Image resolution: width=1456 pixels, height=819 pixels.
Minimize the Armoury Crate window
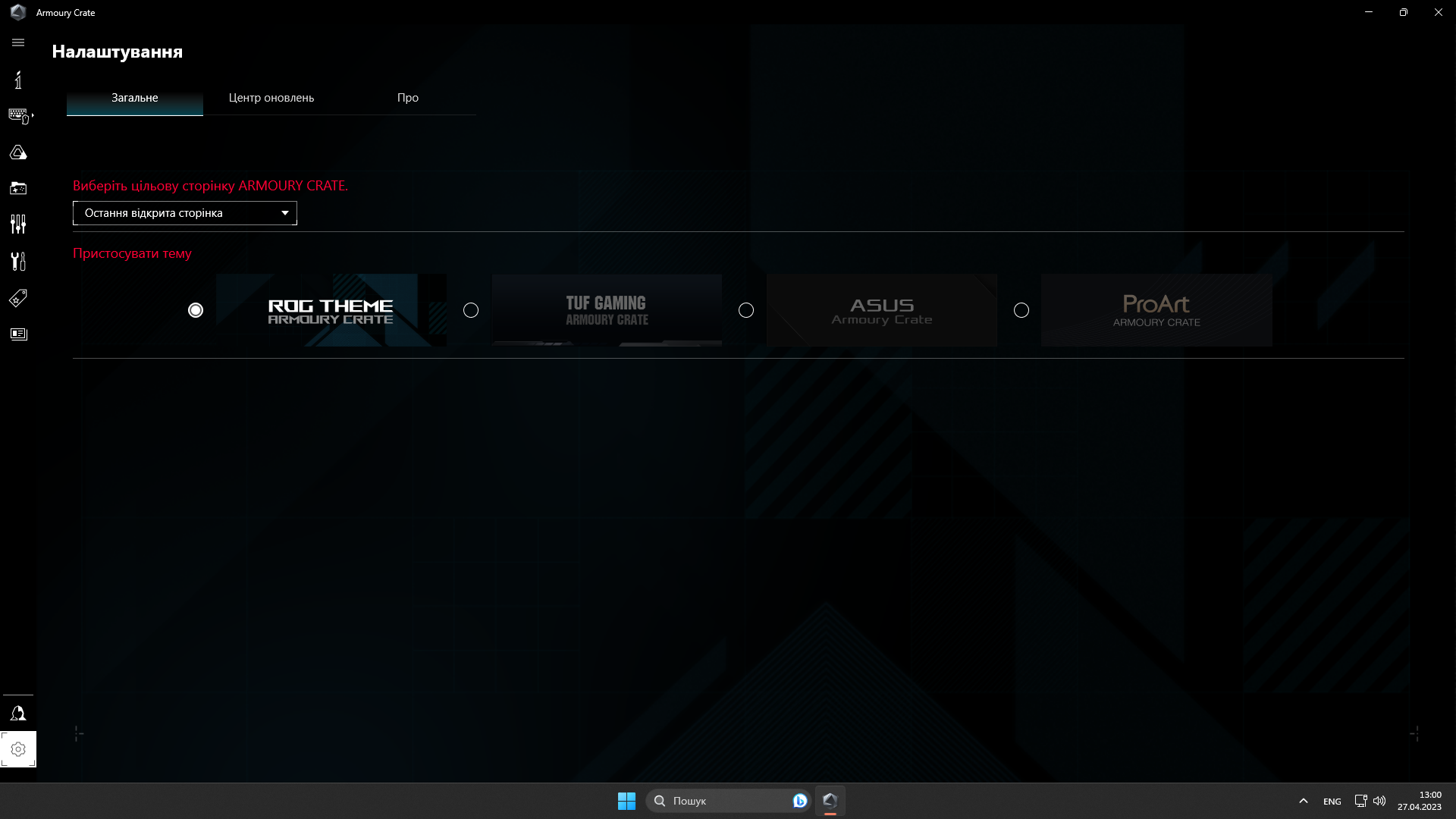coord(1369,12)
